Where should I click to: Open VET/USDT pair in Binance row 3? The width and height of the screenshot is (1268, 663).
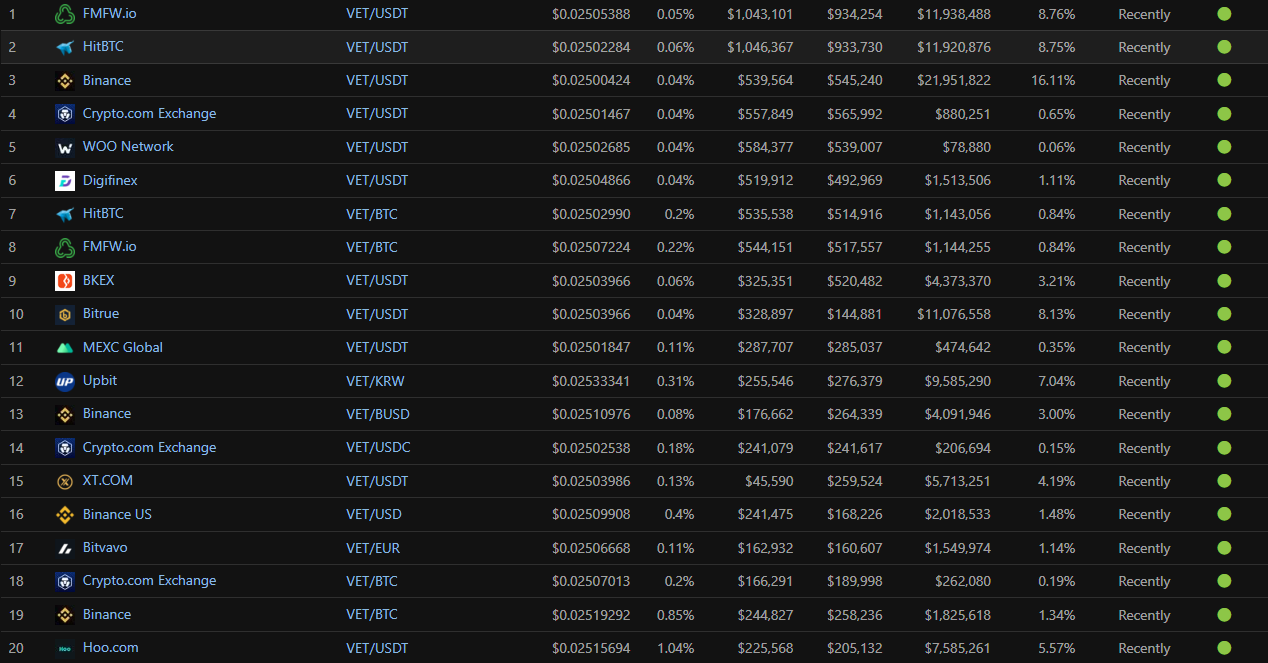click(377, 81)
